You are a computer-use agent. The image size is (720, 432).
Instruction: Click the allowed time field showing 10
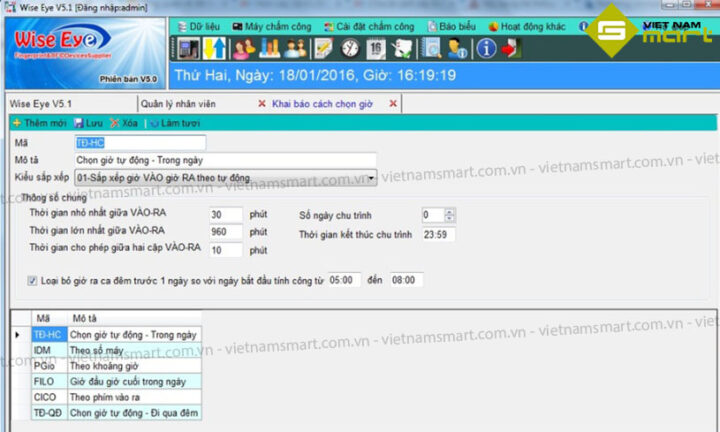point(225,250)
